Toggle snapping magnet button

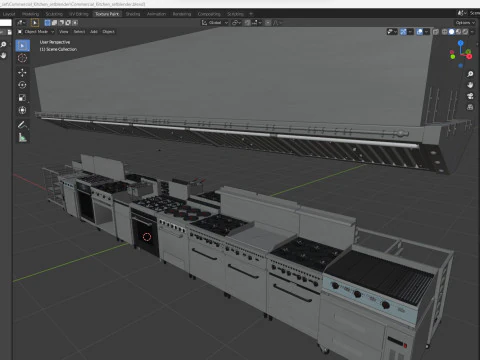click(247, 23)
